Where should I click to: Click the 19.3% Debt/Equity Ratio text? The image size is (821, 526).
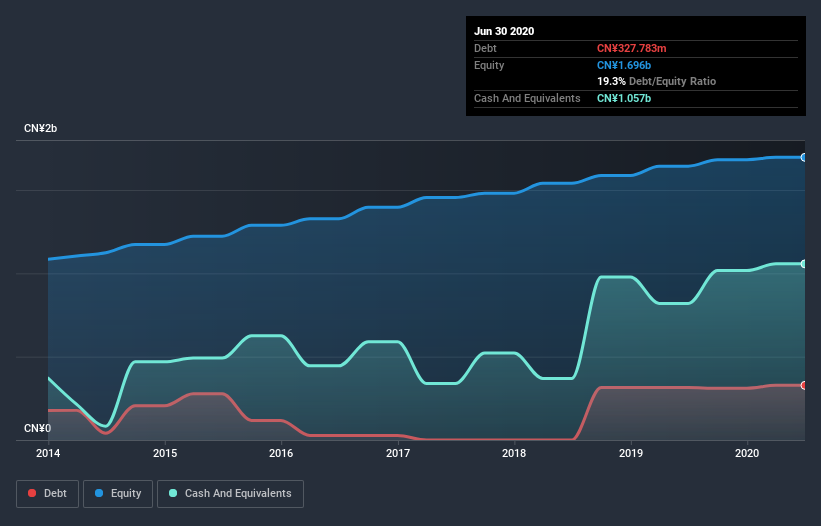pyautogui.click(x=657, y=82)
